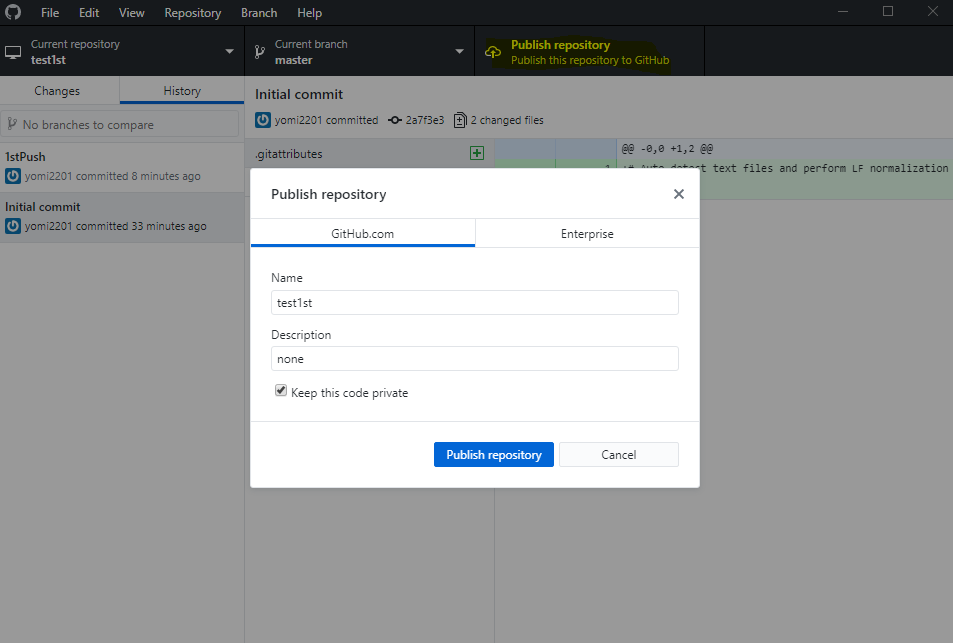Viewport: 953px width, 643px height.
Task: Click the 2 changed files label
Action: coord(507,120)
